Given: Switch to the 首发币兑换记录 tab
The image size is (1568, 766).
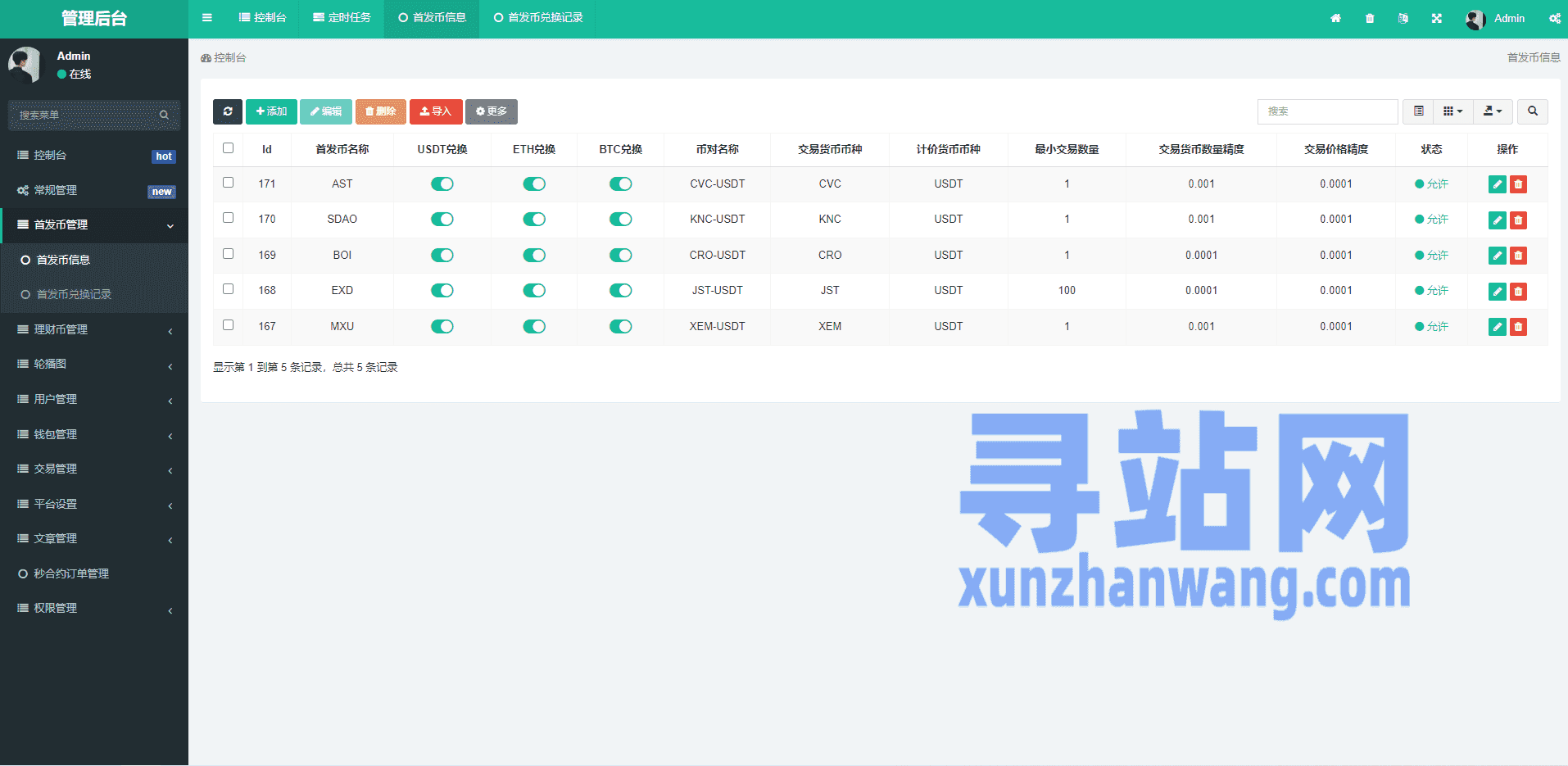Looking at the screenshot, I should pos(538,18).
